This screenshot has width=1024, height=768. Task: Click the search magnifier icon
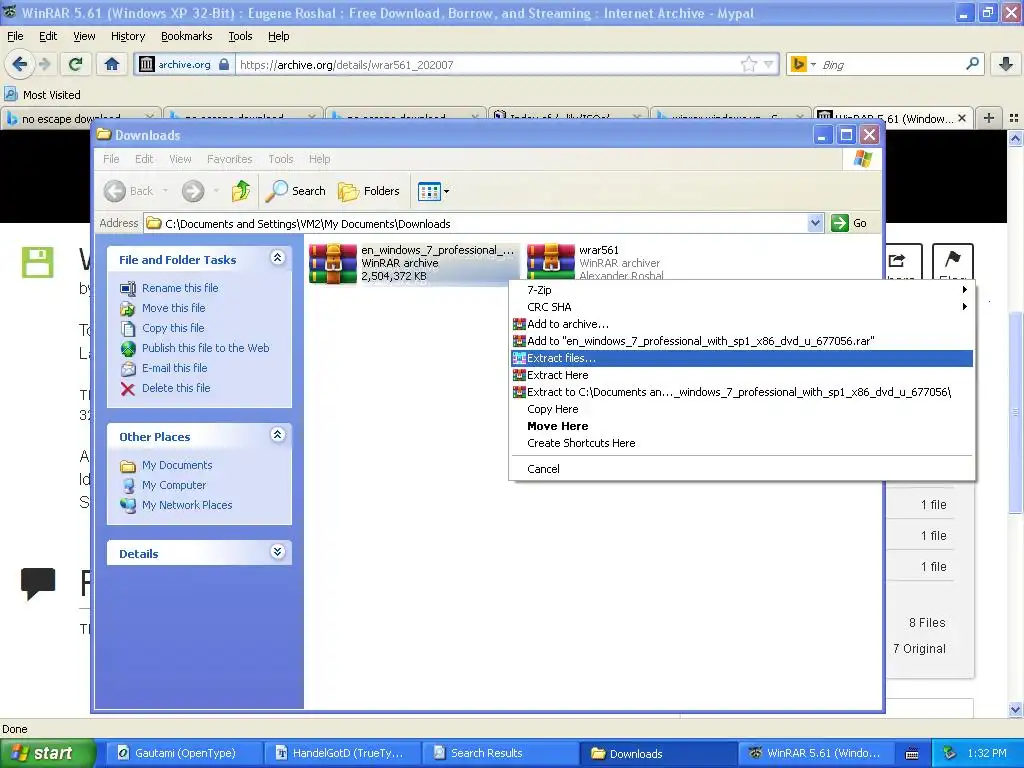972,64
